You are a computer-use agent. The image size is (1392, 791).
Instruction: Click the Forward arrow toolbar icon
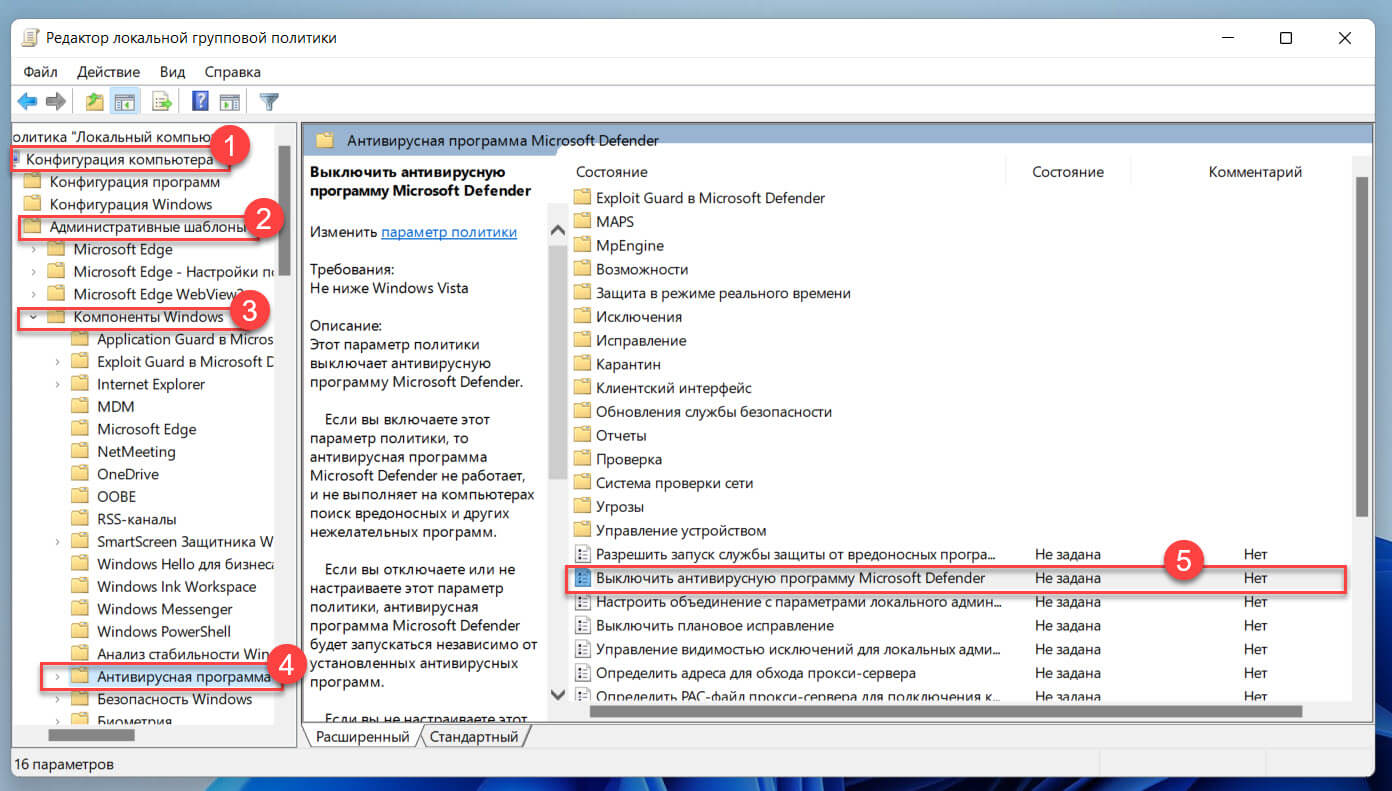[x=56, y=101]
